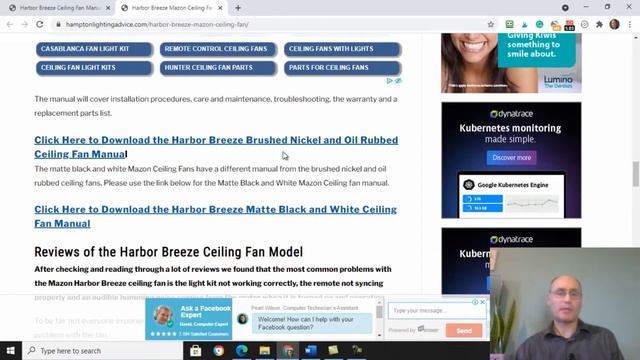Close the bottom chat ad
This screenshot has height=360, width=640.
pyautogui.click(x=482, y=302)
